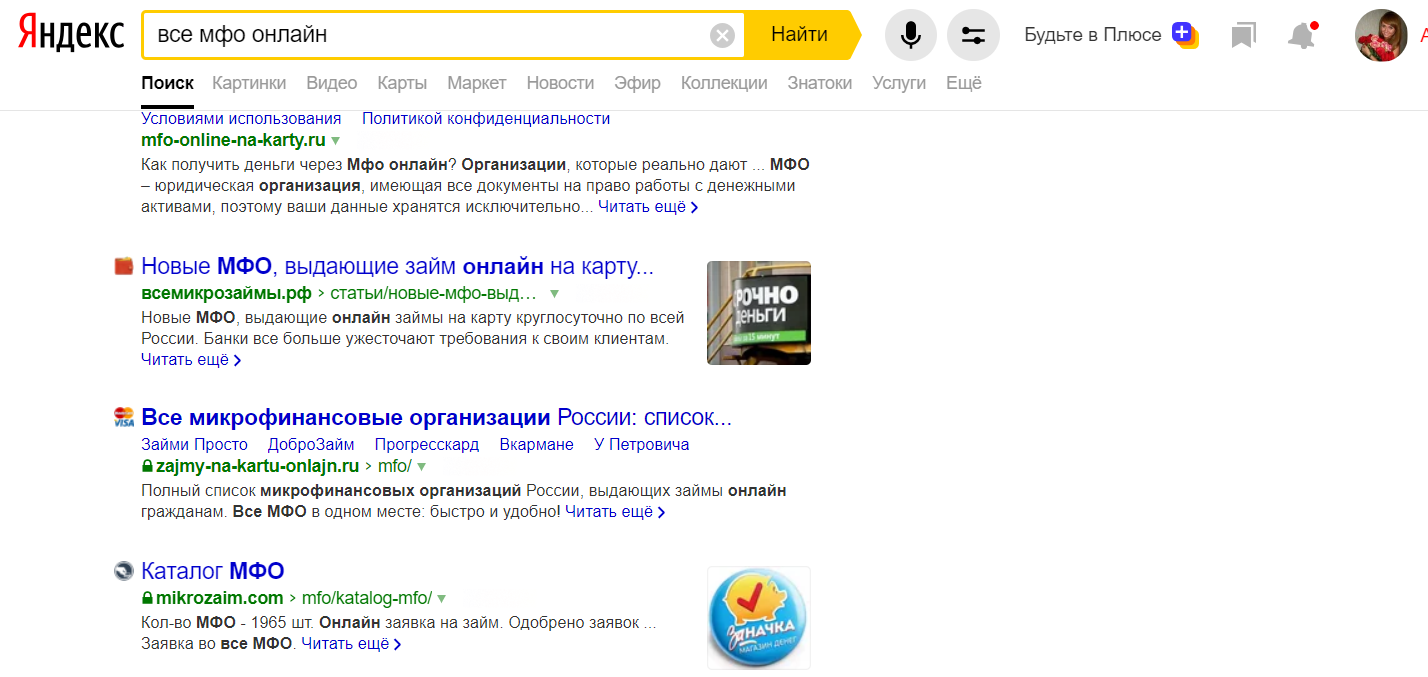Expand menu arrow next to всемикрозаймы.рф URL
Image resolution: width=1428 pixels, height=677 pixels.
click(x=554, y=294)
